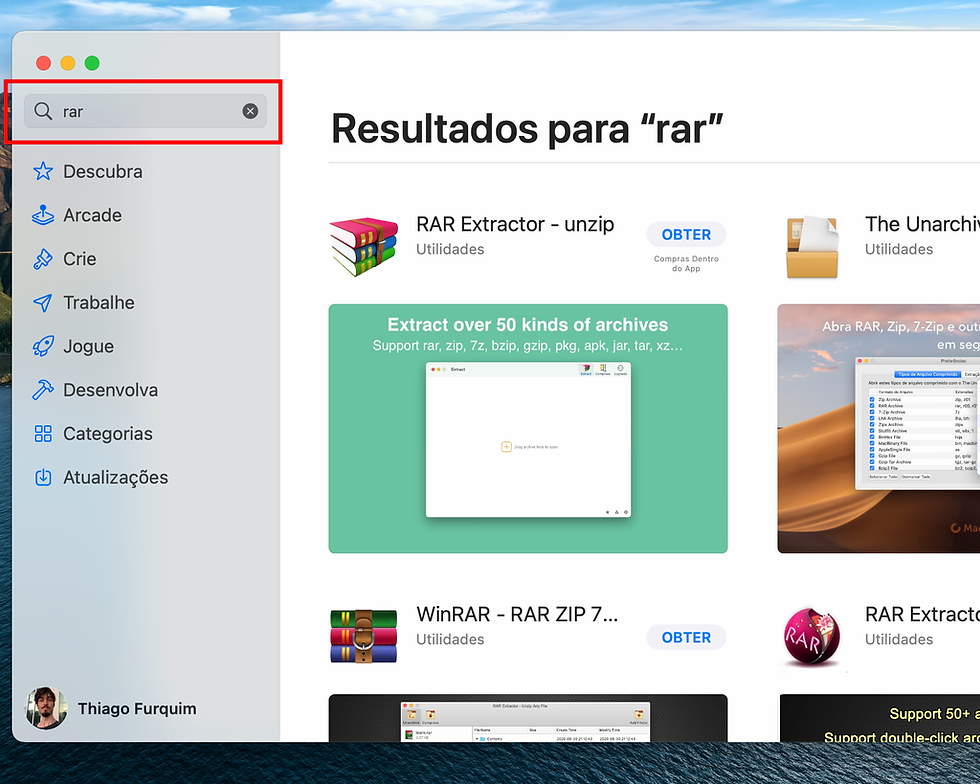Close the App Store window
The image size is (980, 784).
tap(43, 63)
